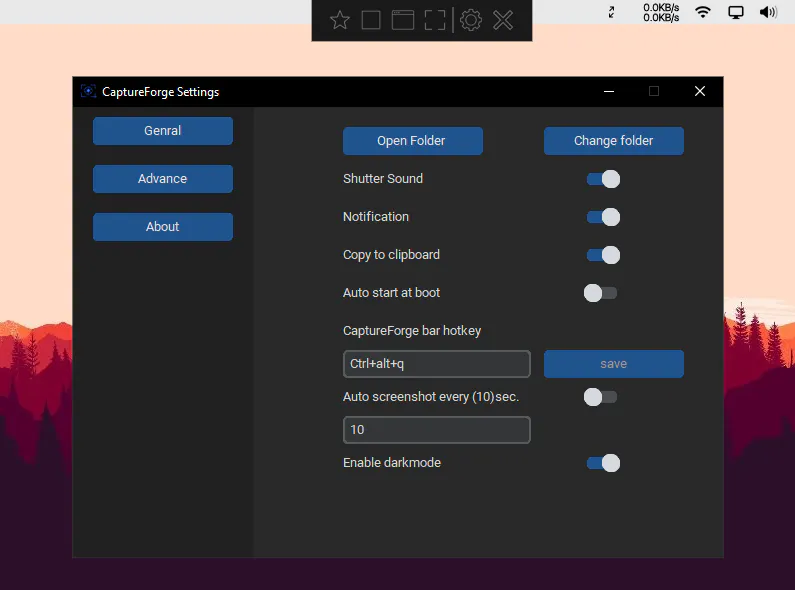Click the network speed 0.0KB/s indicator
This screenshot has height=590, width=795.
pyautogui.click(x=661, y=13)
